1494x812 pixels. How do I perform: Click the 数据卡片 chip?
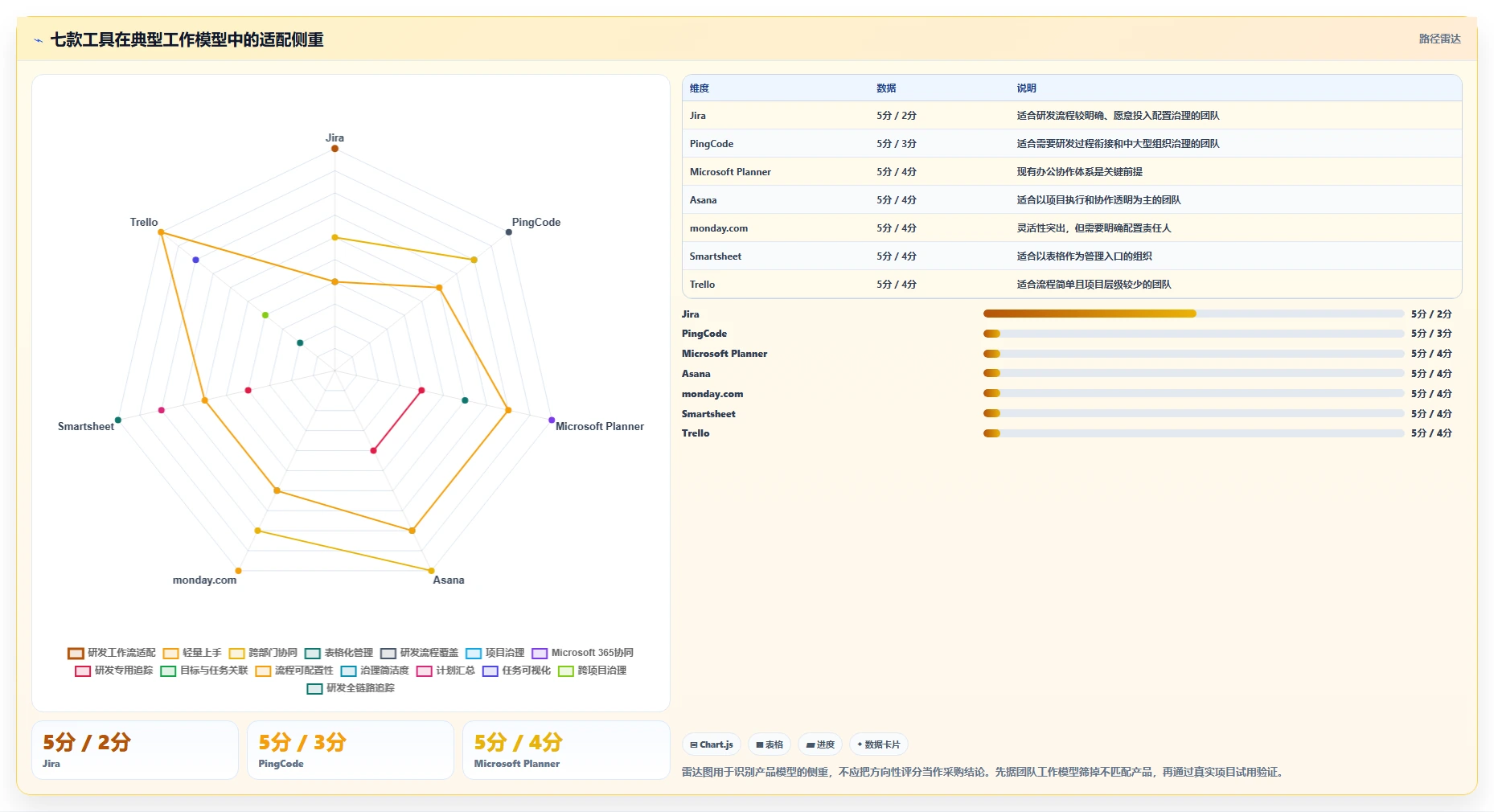[878, 744]
